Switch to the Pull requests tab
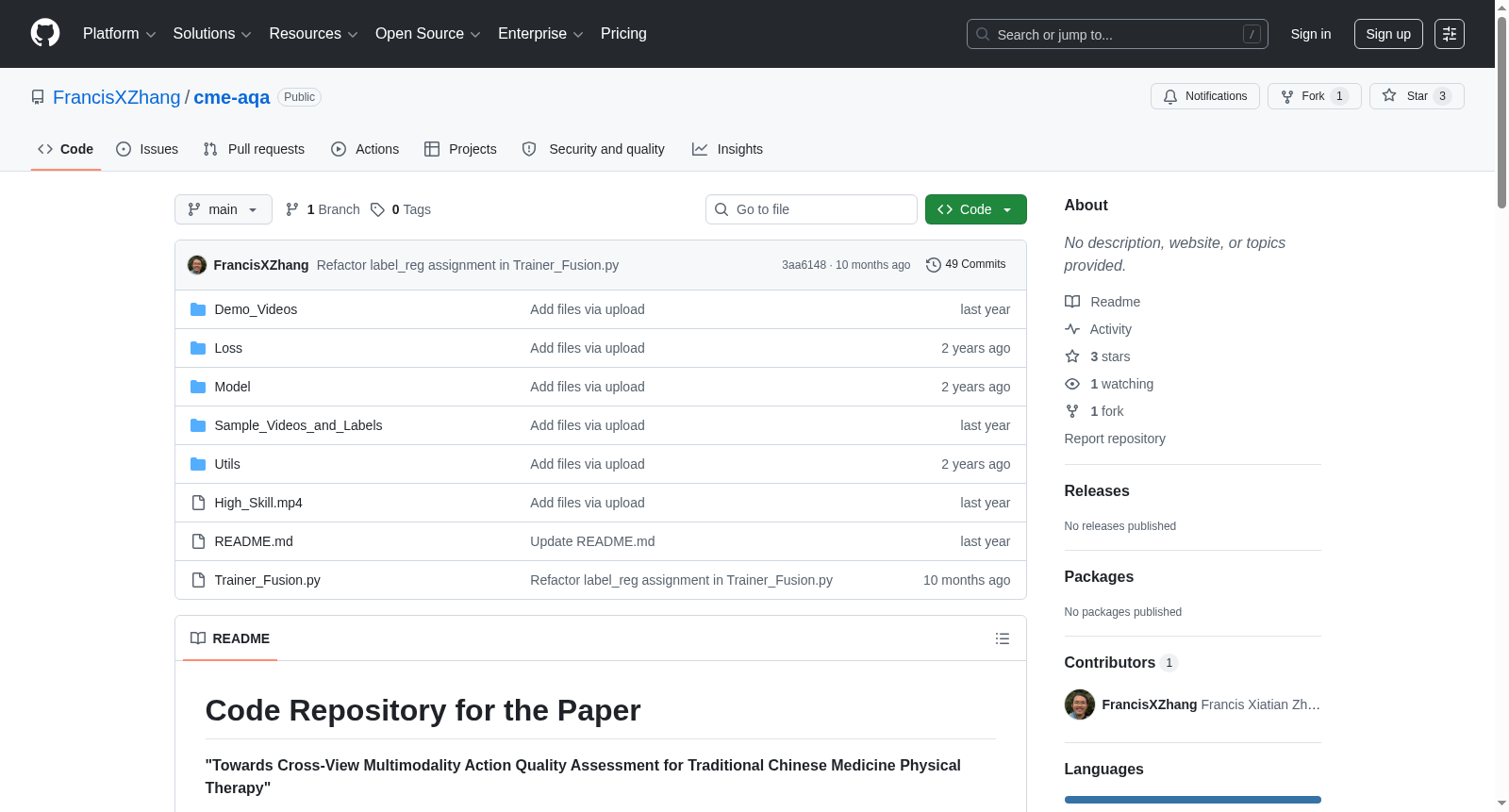 point(254,149)
